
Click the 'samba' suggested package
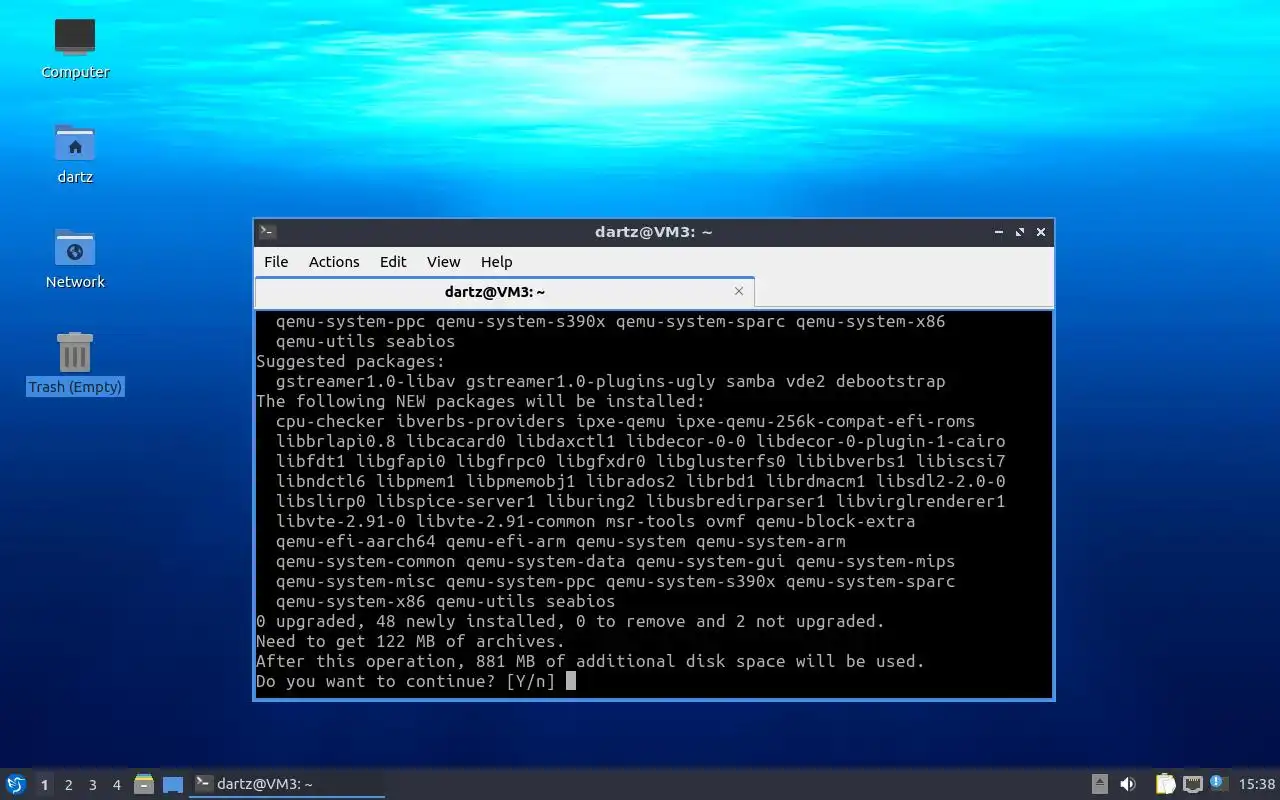[x=751, y=381]
